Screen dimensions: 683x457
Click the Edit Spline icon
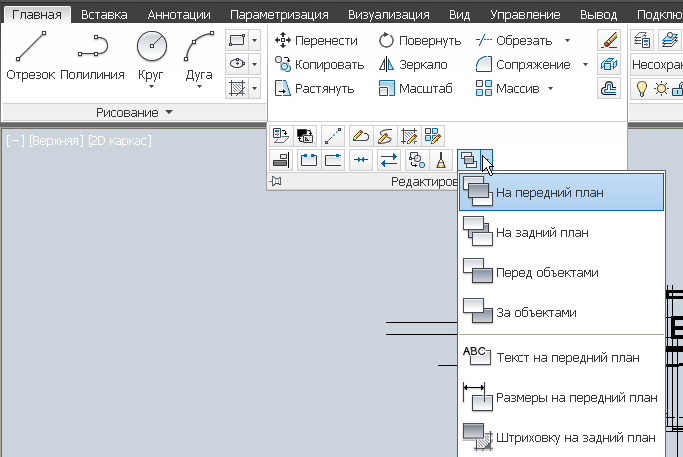pos(385,135)
